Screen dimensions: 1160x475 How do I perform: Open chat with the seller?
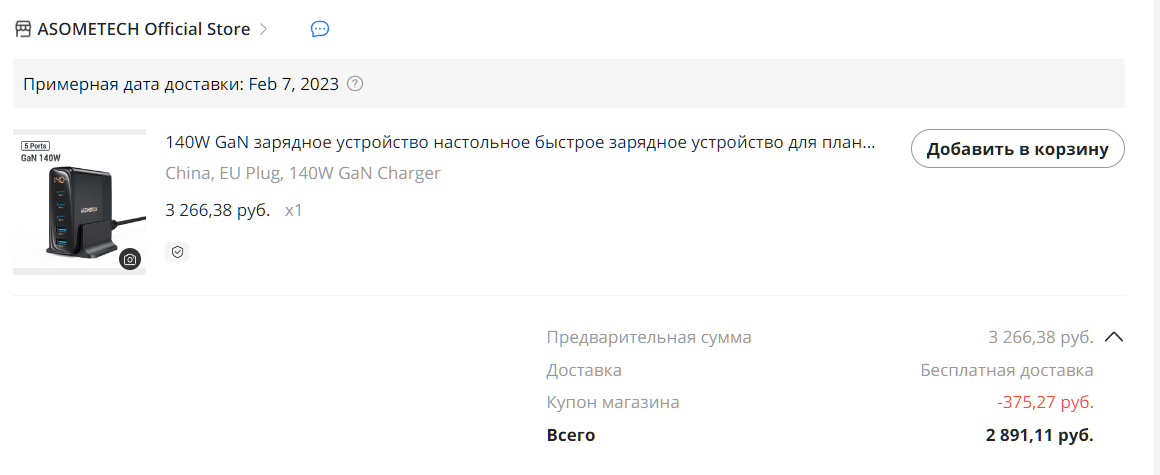pyautogui.click(x=320, y=29)
